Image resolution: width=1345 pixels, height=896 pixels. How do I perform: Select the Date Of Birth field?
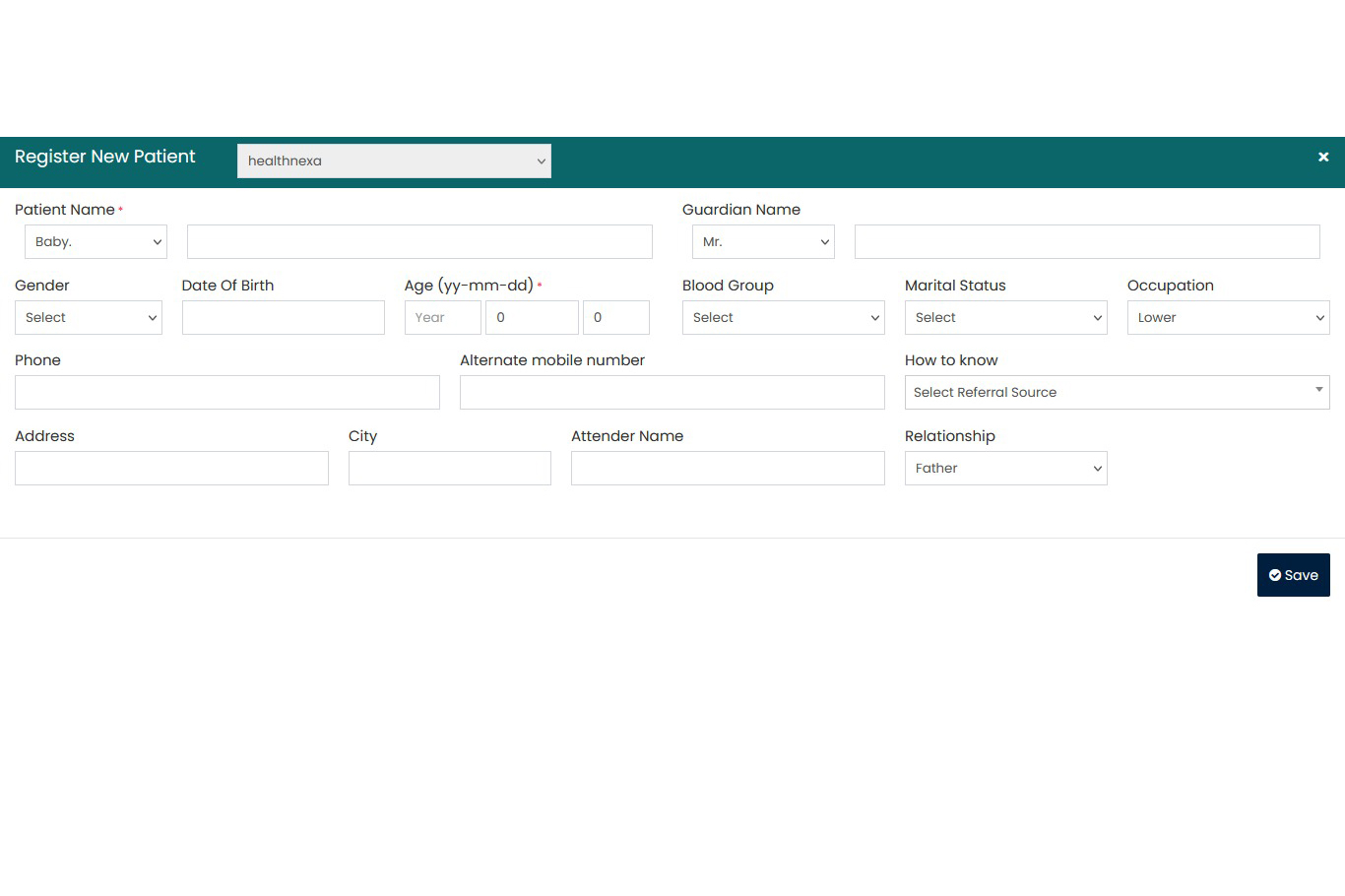[283, 317]
